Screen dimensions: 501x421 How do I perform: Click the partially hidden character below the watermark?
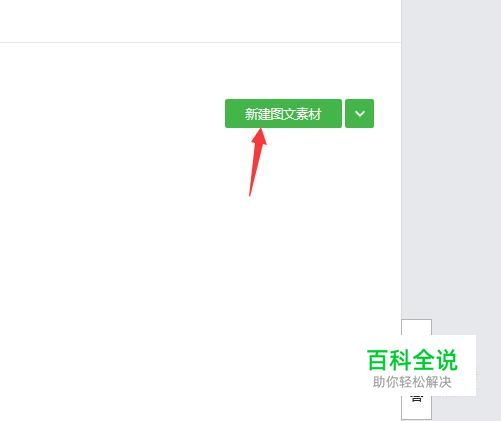[x=416, y=398]
